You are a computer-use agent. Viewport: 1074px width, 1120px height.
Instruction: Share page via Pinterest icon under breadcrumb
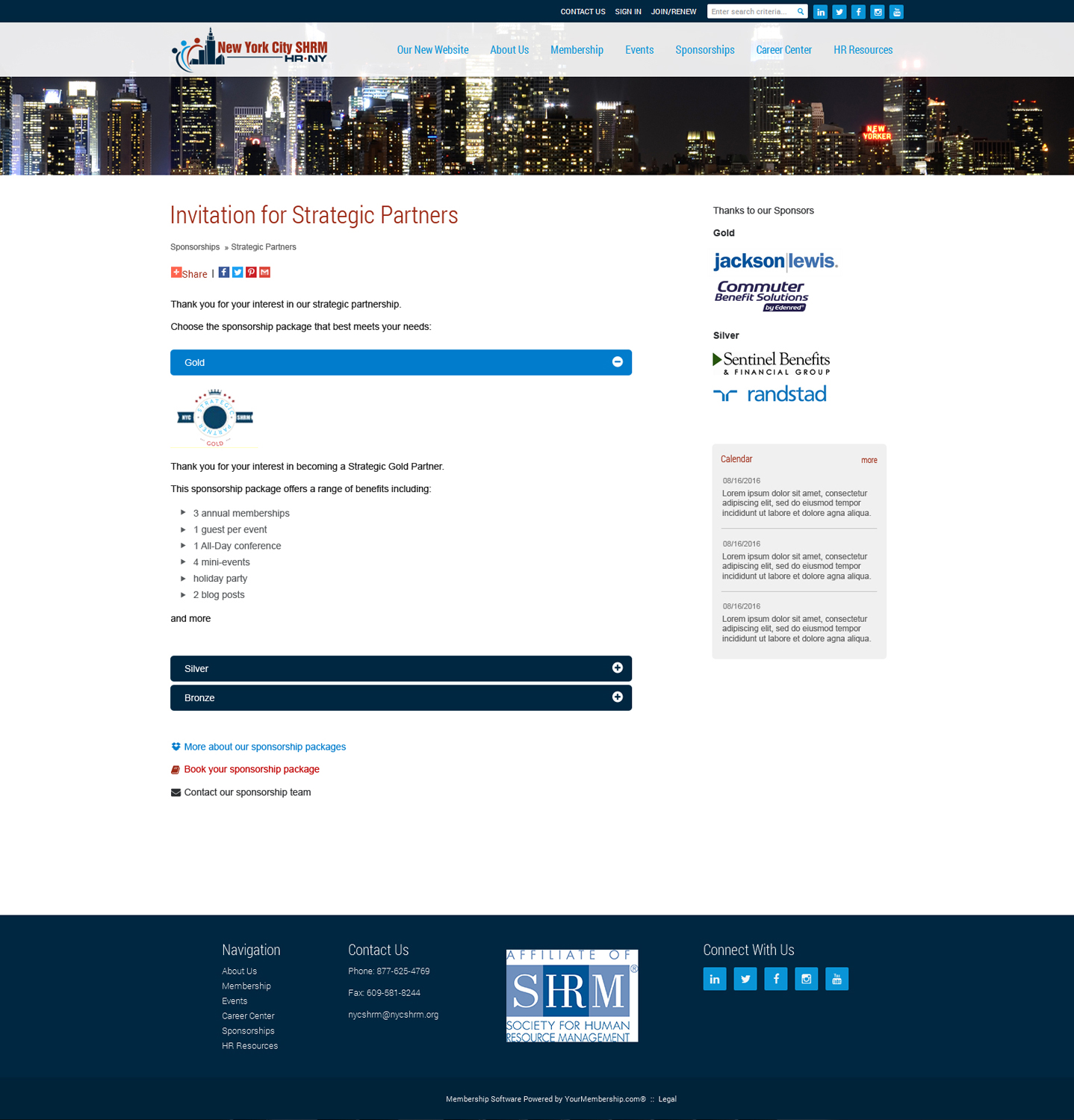pos(251,273)
